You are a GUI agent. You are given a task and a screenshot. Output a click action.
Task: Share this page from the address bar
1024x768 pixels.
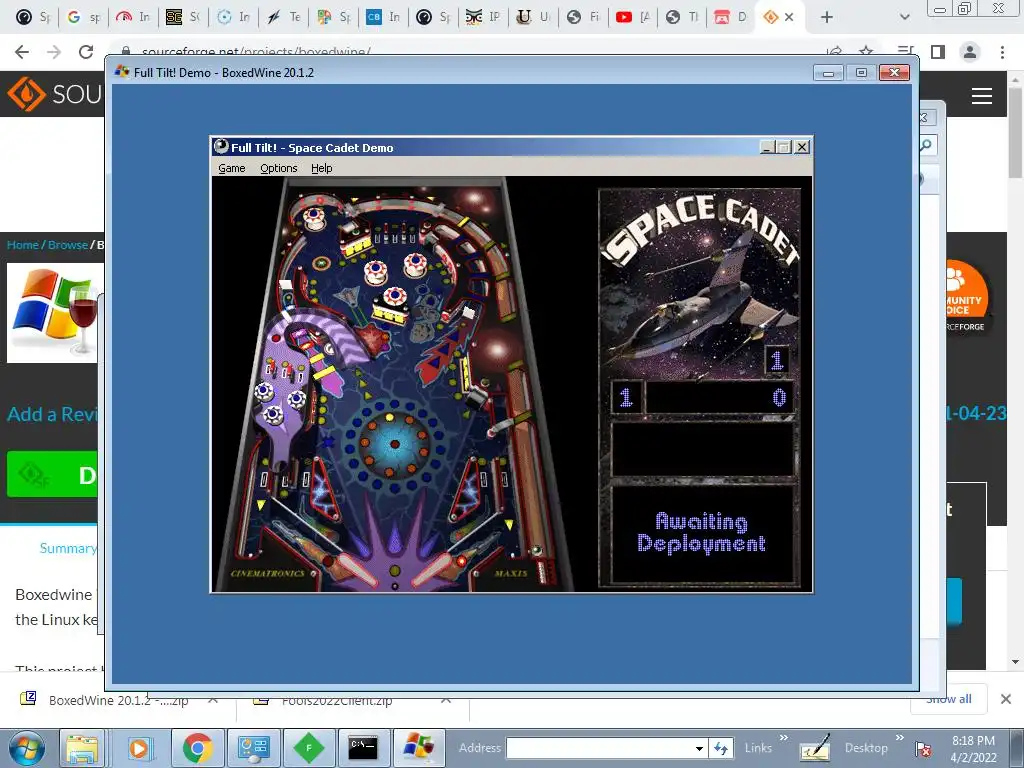click(834, 52)
